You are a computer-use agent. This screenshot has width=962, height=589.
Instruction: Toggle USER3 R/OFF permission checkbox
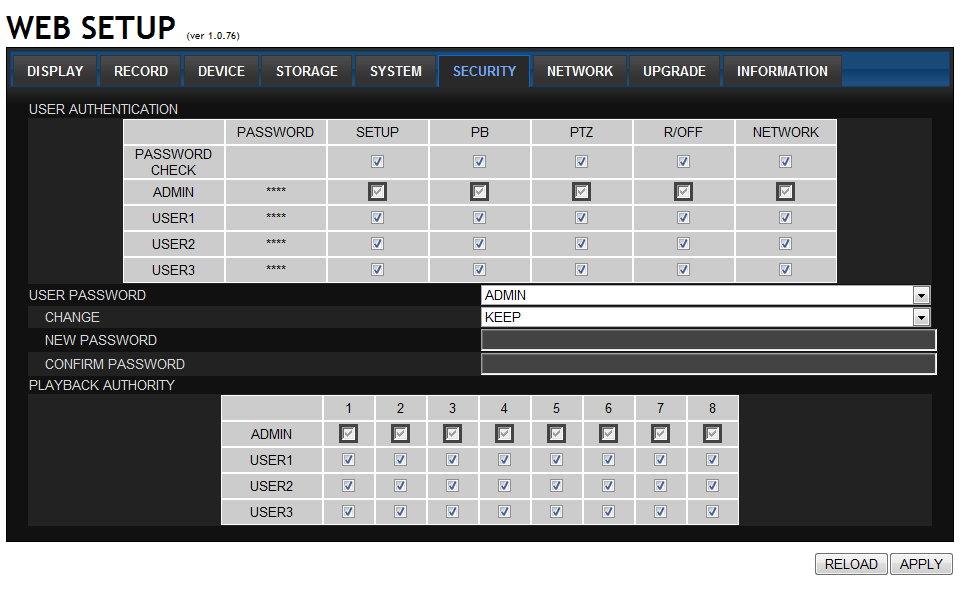pyautogui.click(x=683, y=269)
